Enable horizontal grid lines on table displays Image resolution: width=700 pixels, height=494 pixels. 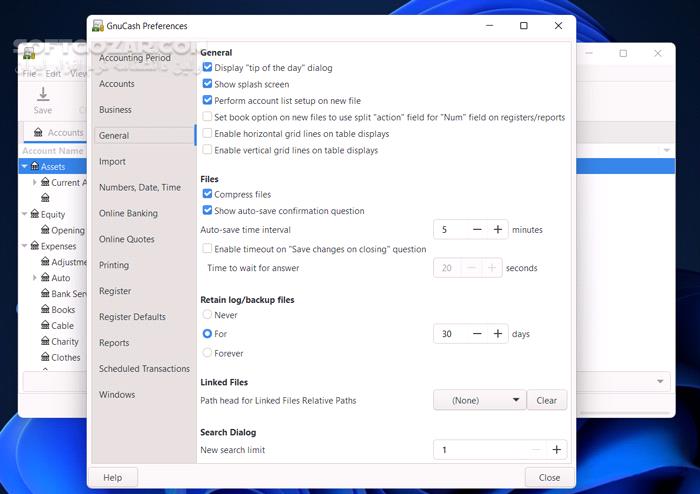[207, 133]
